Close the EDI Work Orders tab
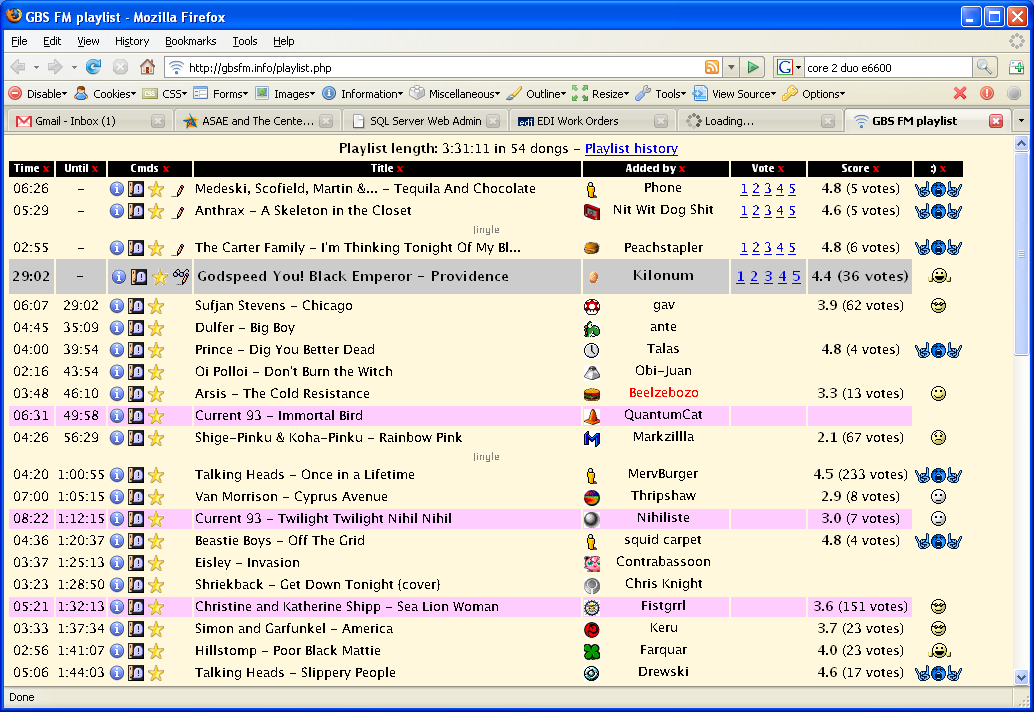 coord(661,121)
